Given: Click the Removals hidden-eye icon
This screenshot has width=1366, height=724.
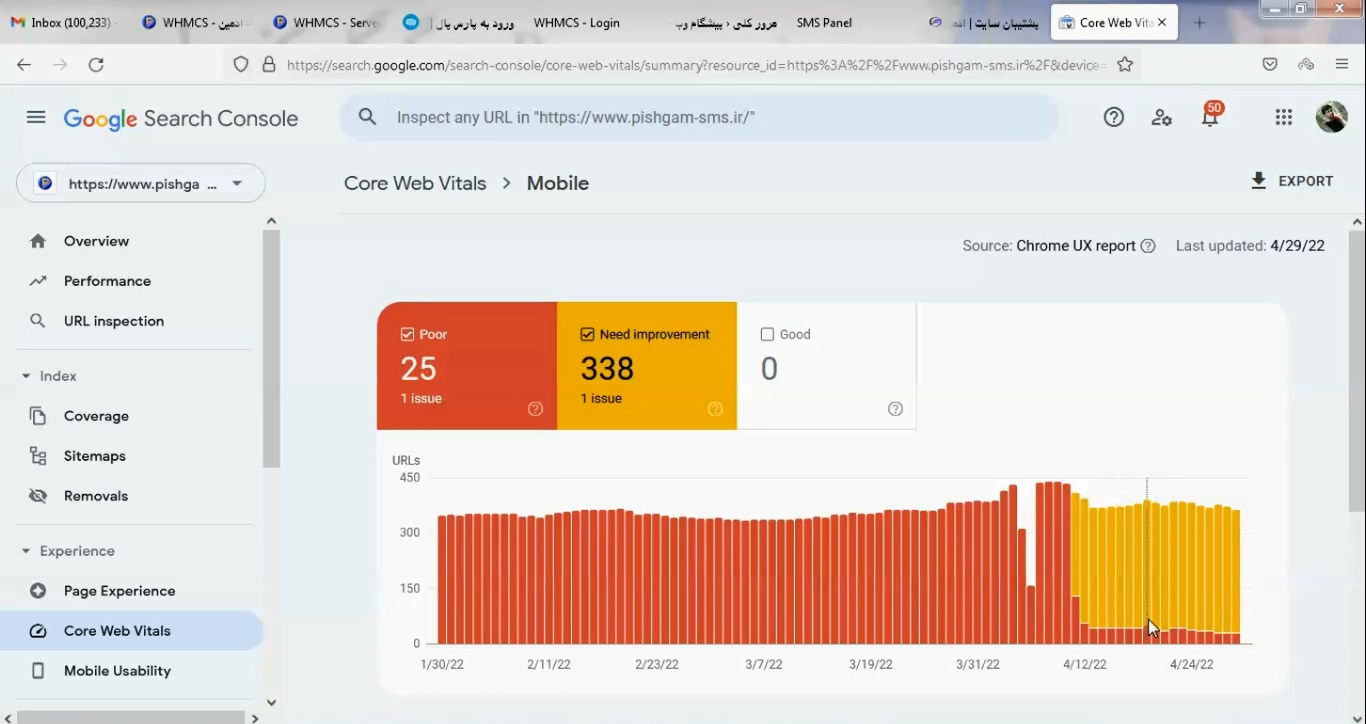Looking at the screenshot, I should click(x=38, y=496).
